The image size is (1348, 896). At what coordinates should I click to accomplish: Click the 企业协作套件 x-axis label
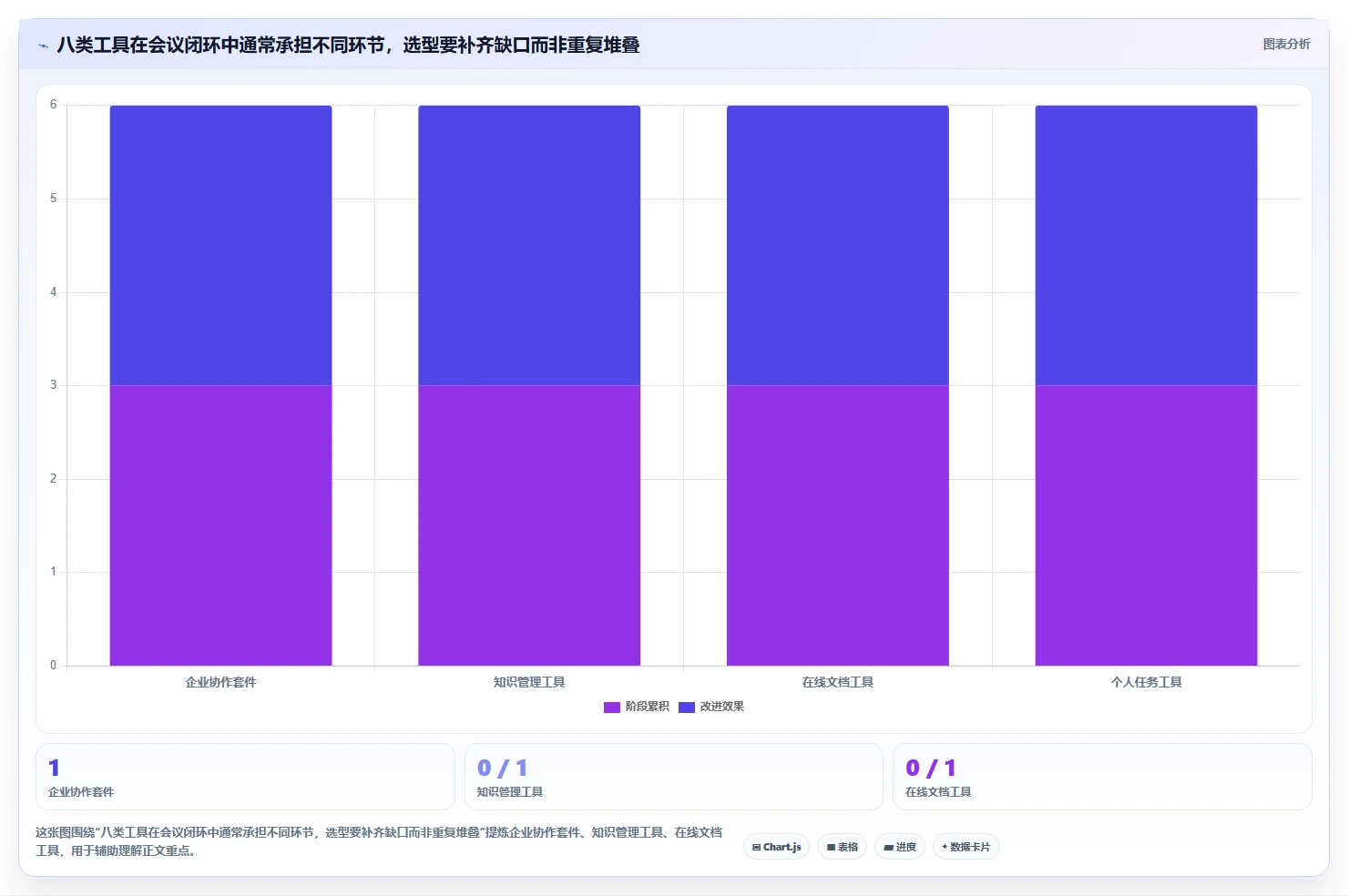(220, 682)
